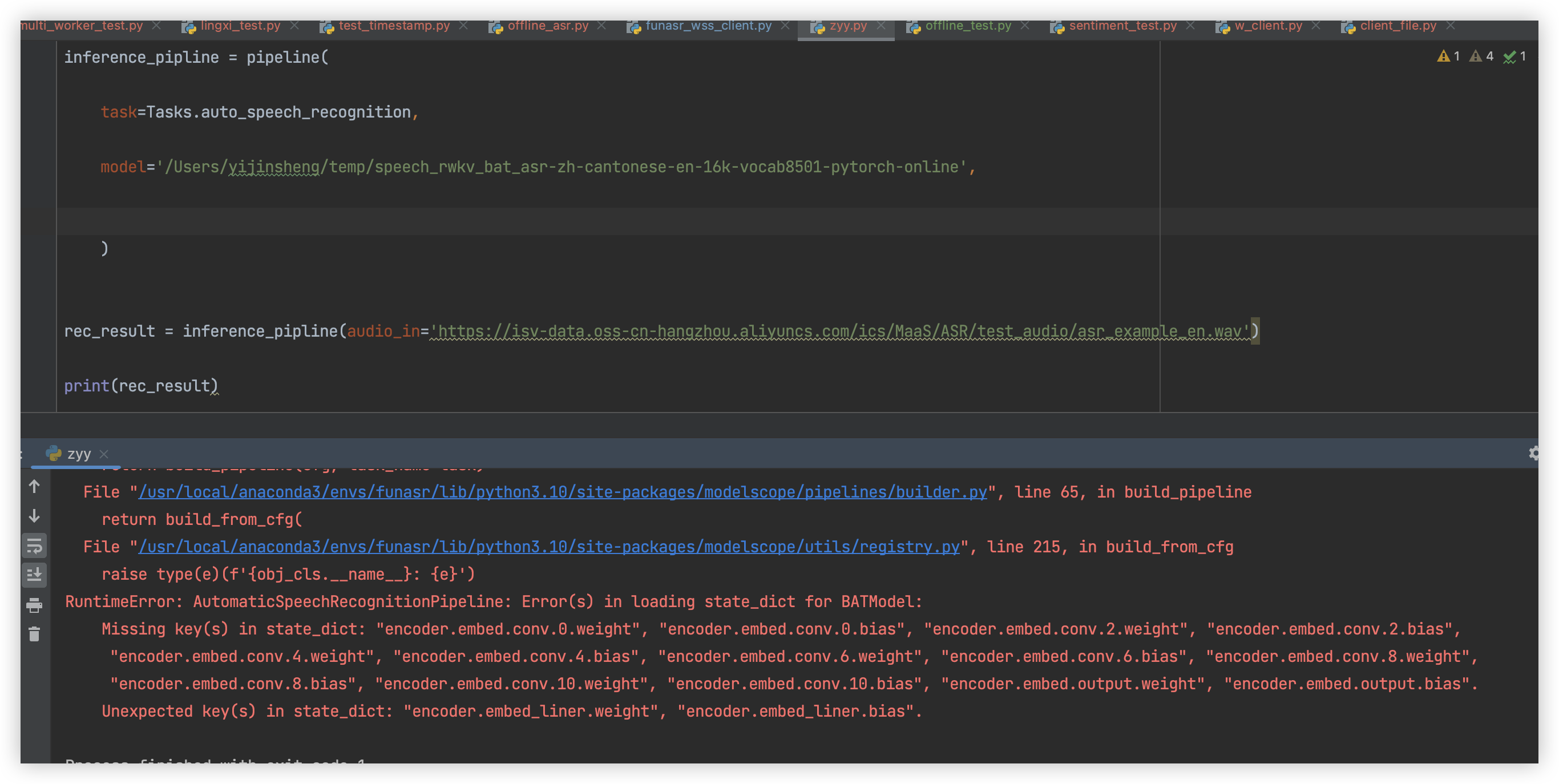Close the funasr_wss_client.py tab
This screenshot has width=1559, height=784.
786,26
